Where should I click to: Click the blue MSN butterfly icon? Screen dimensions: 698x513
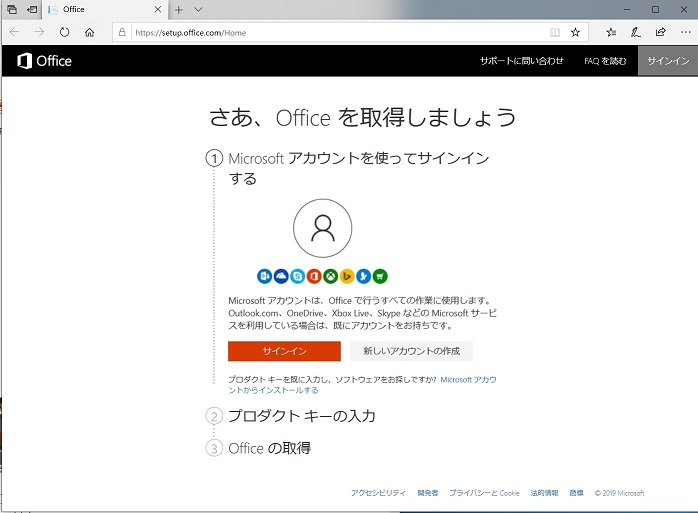pos(363,276)
